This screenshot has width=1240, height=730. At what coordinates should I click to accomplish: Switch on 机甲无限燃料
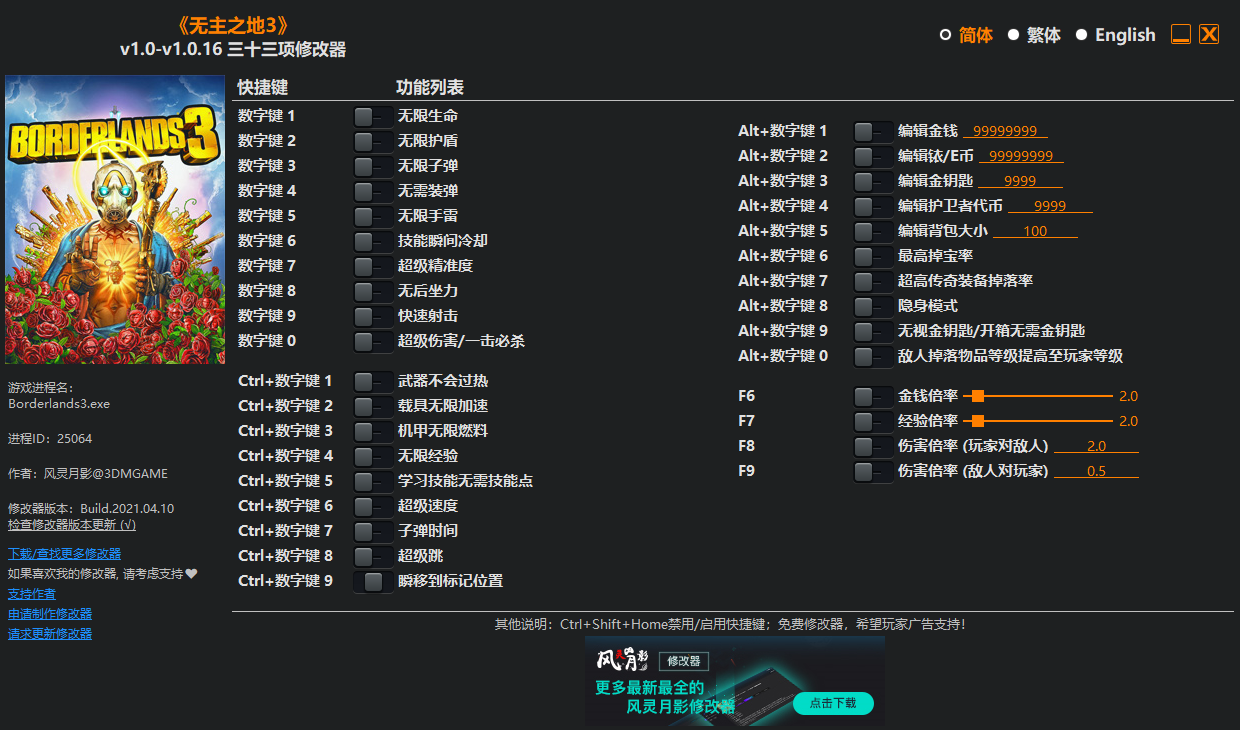coord(373,431)
